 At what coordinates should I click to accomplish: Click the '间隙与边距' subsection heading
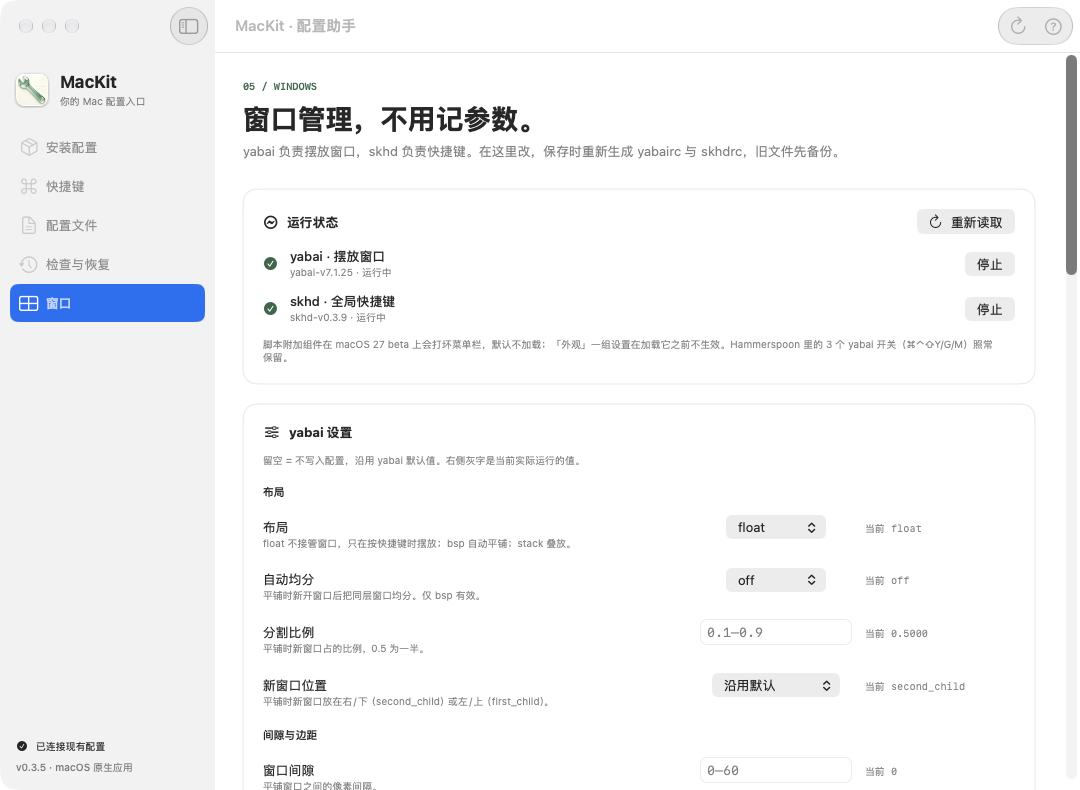click(x=290, y=736)
